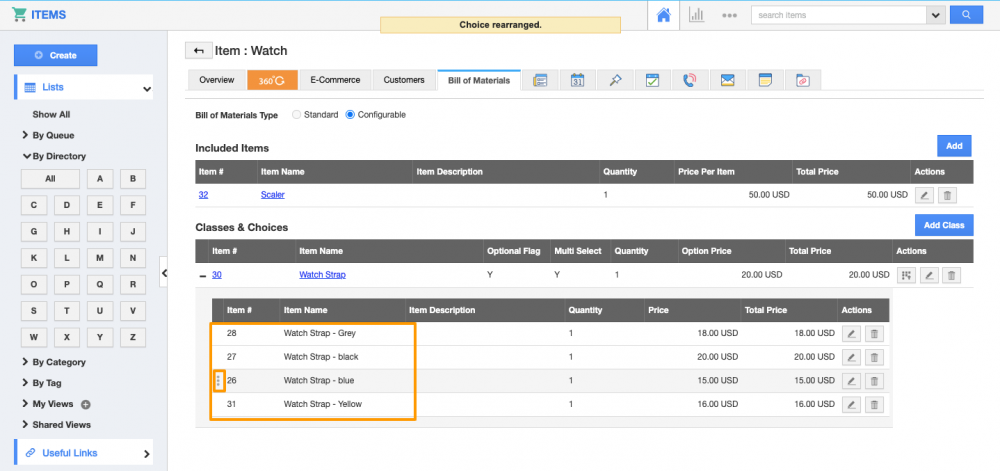Select the Configurable bill of materials type
Screen dimensions: 1000x471
point(350,115)
